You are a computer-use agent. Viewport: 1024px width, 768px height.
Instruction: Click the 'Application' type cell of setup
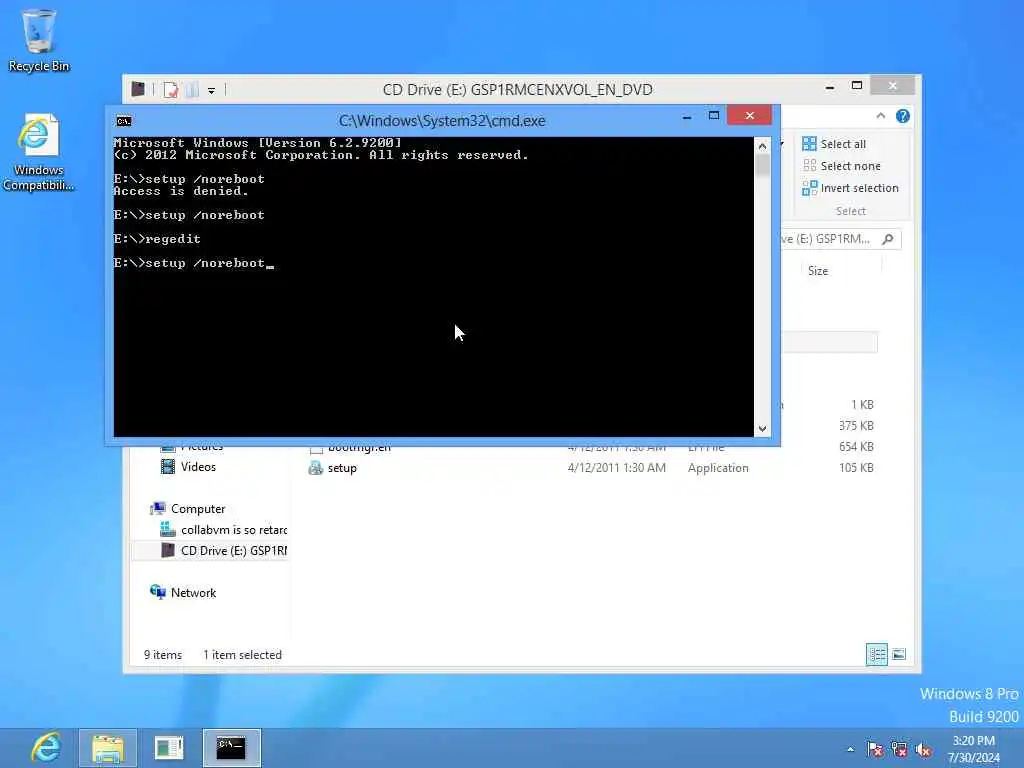[718, 468]
